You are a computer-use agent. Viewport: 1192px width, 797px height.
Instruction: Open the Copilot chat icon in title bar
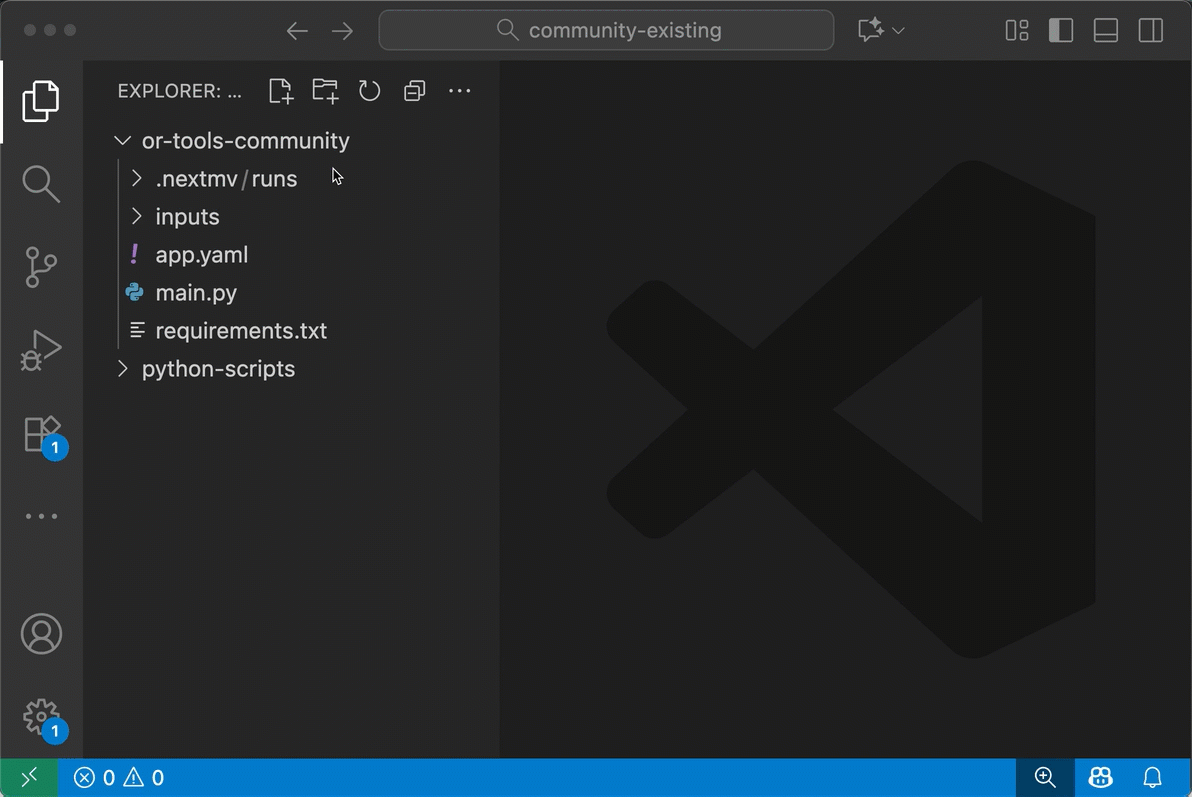[870, 30]
